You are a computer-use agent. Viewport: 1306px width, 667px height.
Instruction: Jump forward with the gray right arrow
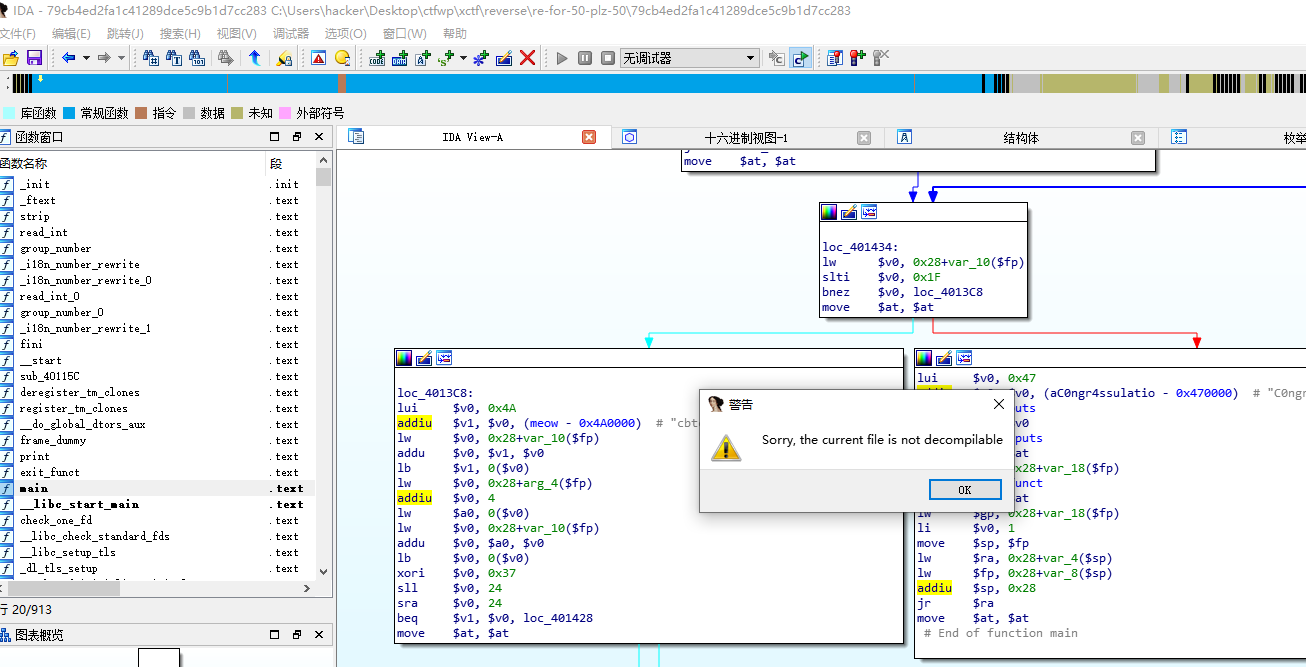point(103,58)
